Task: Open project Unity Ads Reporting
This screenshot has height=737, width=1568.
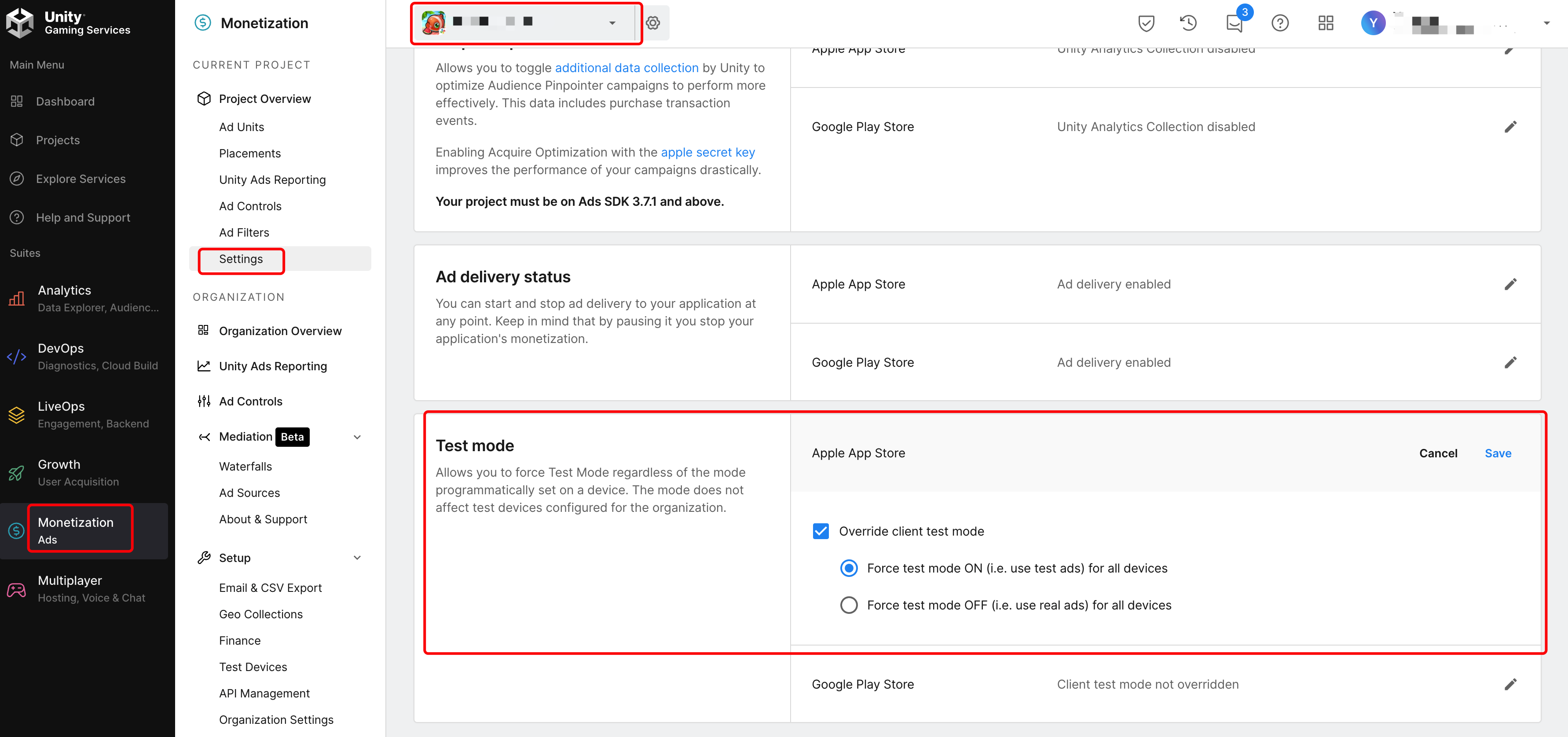Action: [x=272, y=179]
